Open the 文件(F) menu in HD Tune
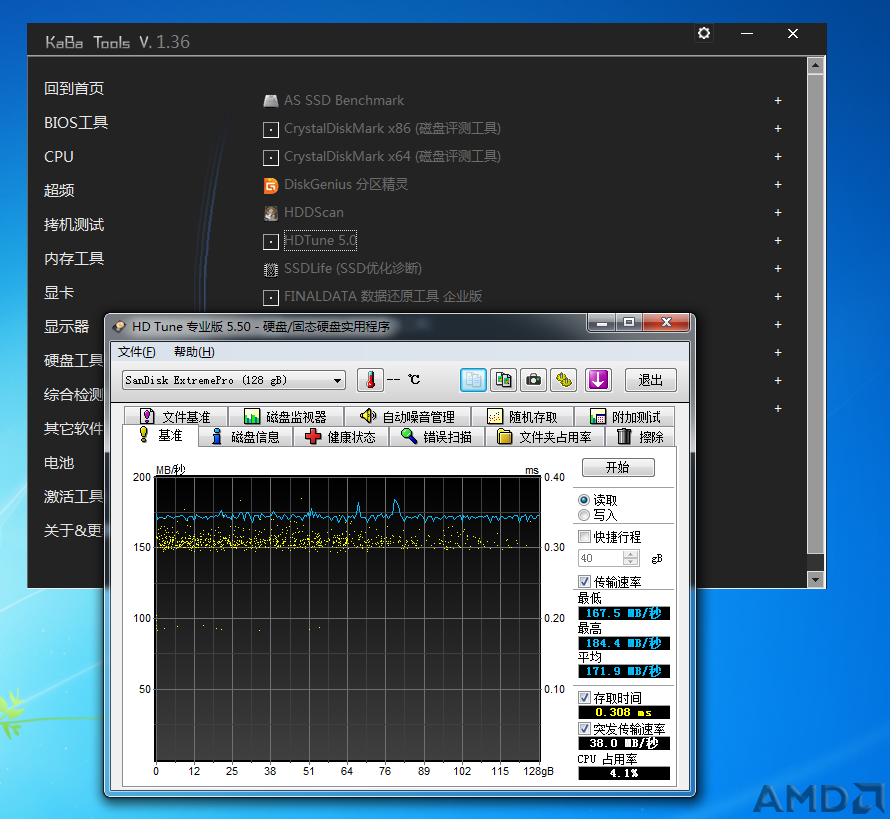Viewport: 890px width, 819px height. point(136,352)
